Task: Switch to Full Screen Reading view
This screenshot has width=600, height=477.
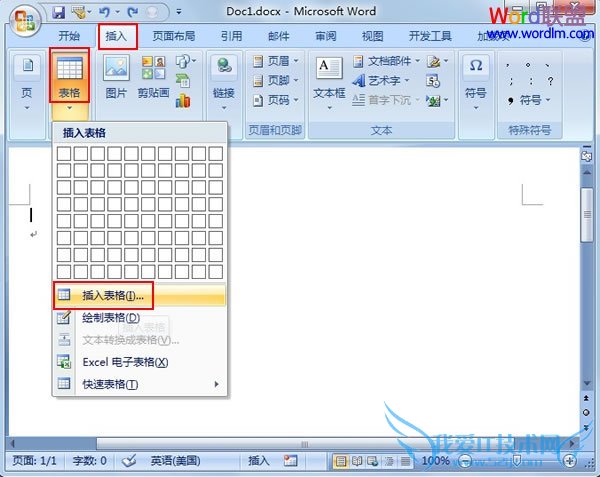Action: pyautogui.click(x=357, y=461)
